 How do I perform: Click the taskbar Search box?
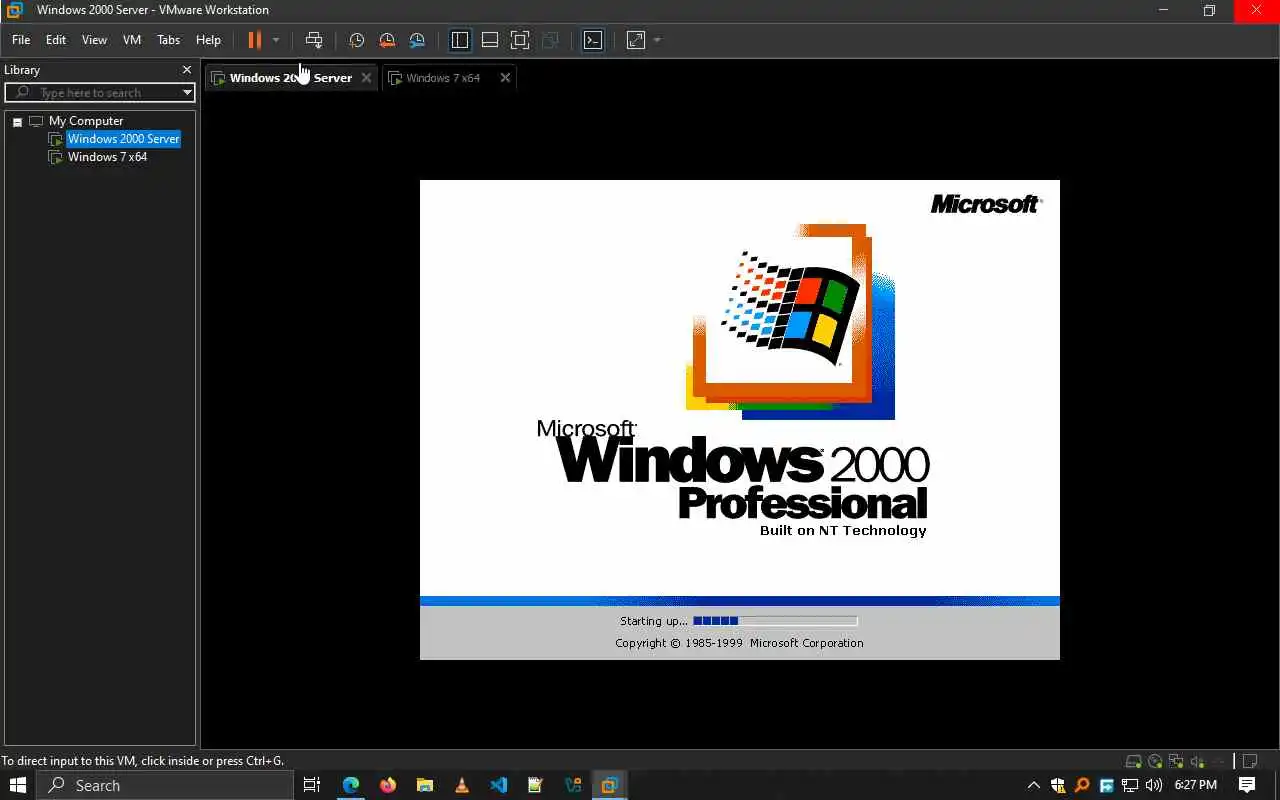coord(165,785)
